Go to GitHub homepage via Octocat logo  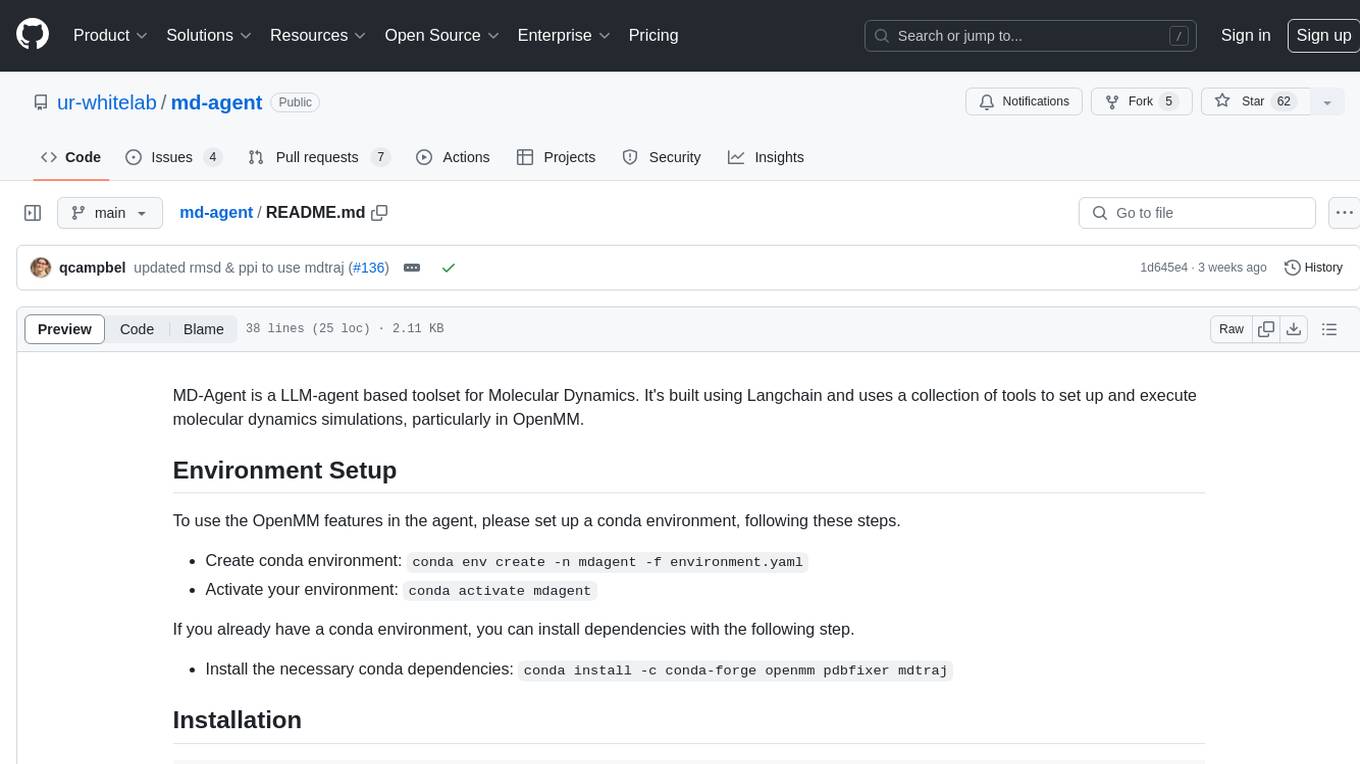(32, 35)
